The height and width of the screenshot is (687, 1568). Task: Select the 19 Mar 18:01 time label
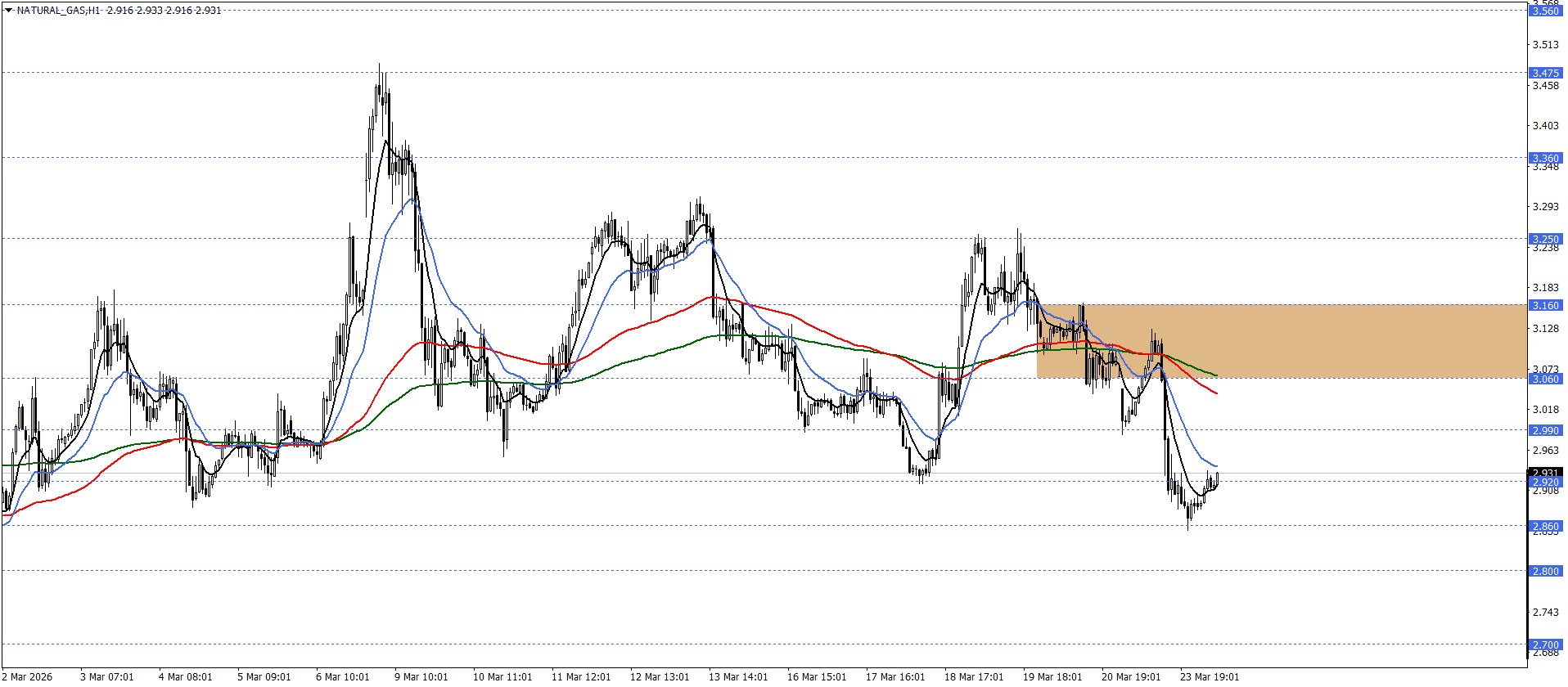[x=1052, y=676]
